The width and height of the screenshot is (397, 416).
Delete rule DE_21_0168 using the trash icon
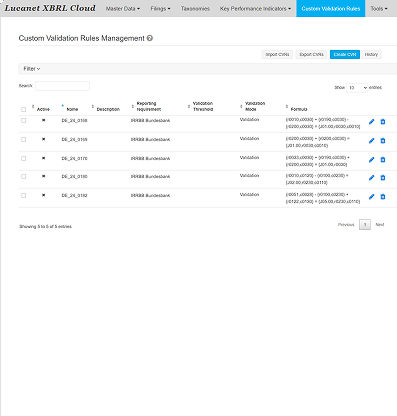click(x=383, y=122)
